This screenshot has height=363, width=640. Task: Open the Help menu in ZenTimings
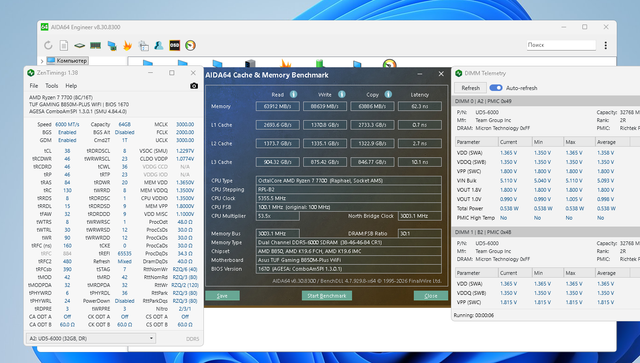click(71, 86)
